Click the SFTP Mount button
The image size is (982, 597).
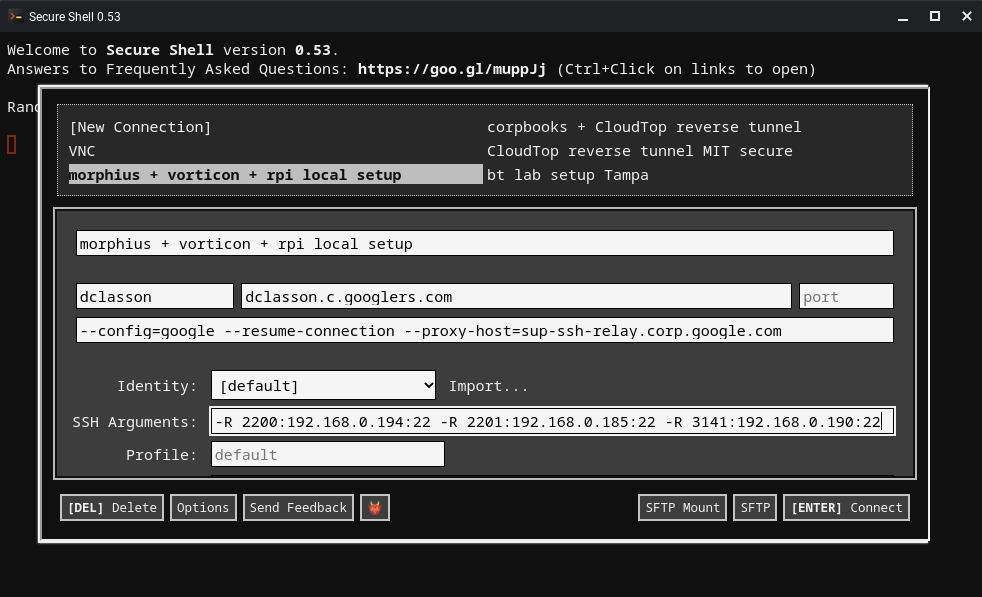point(682,508)
